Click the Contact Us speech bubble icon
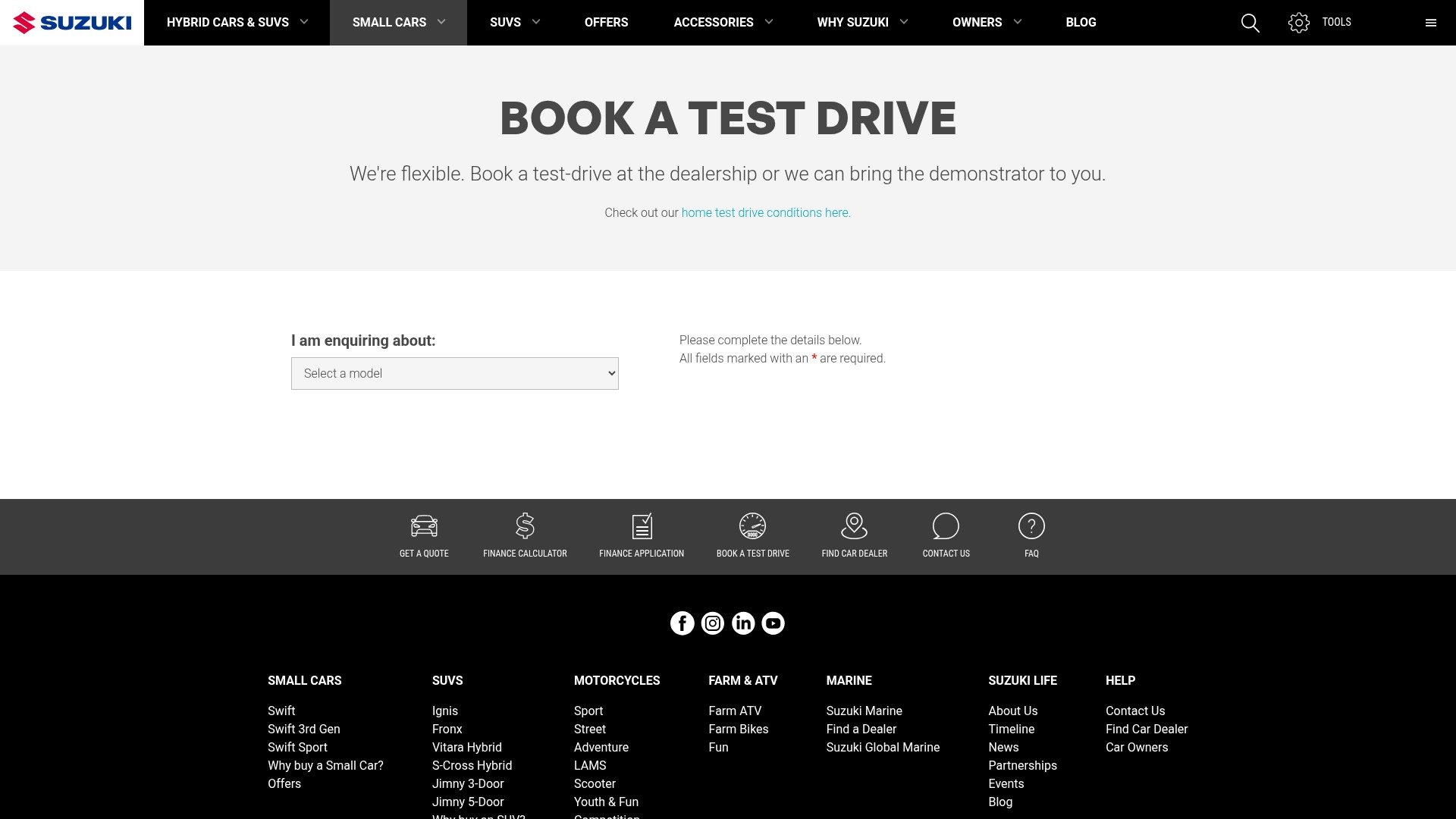The image size is (1456, 819). click(946, 526)
